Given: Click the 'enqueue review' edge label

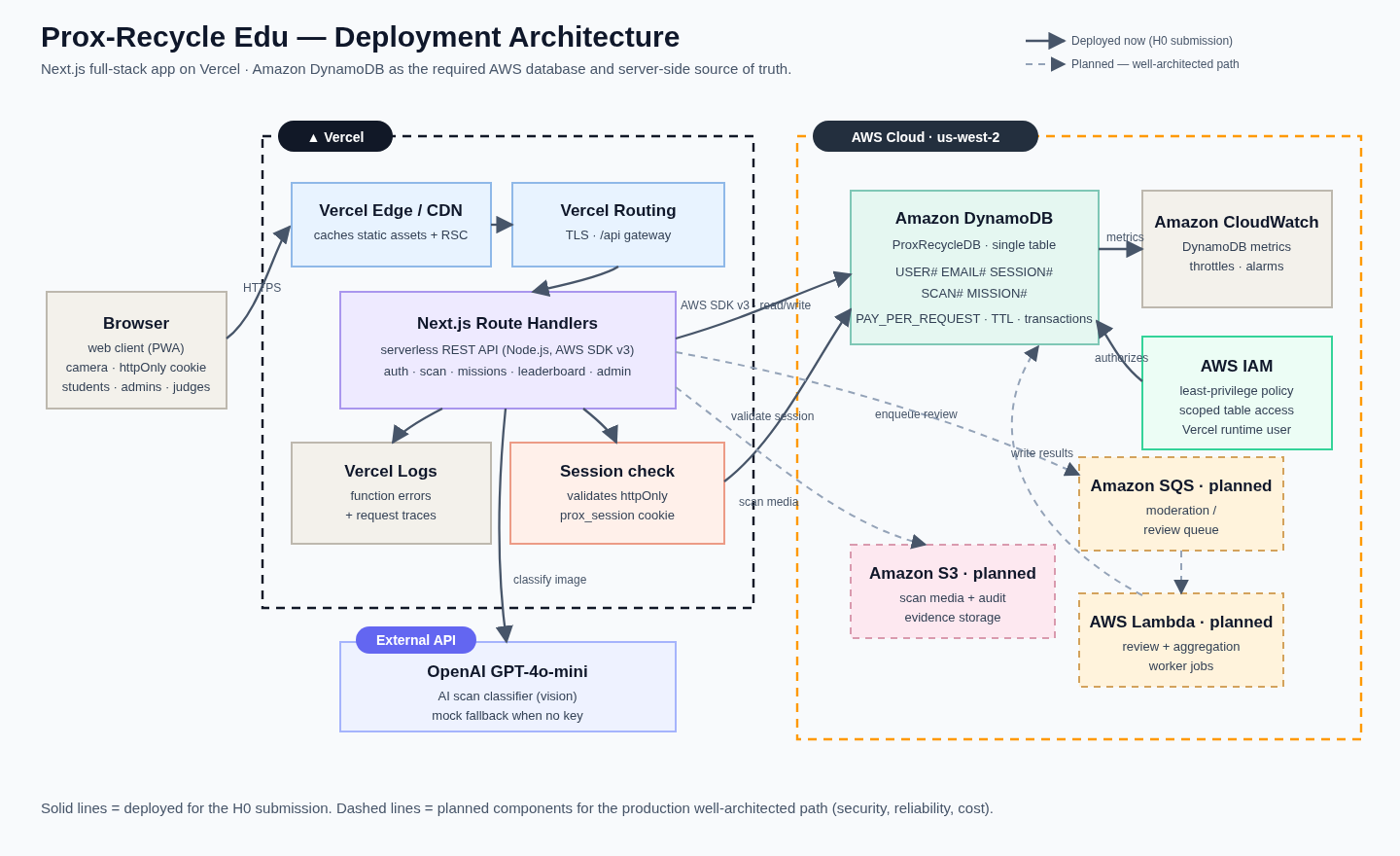Looking at the screenshot, I should (x=916, y=414).
